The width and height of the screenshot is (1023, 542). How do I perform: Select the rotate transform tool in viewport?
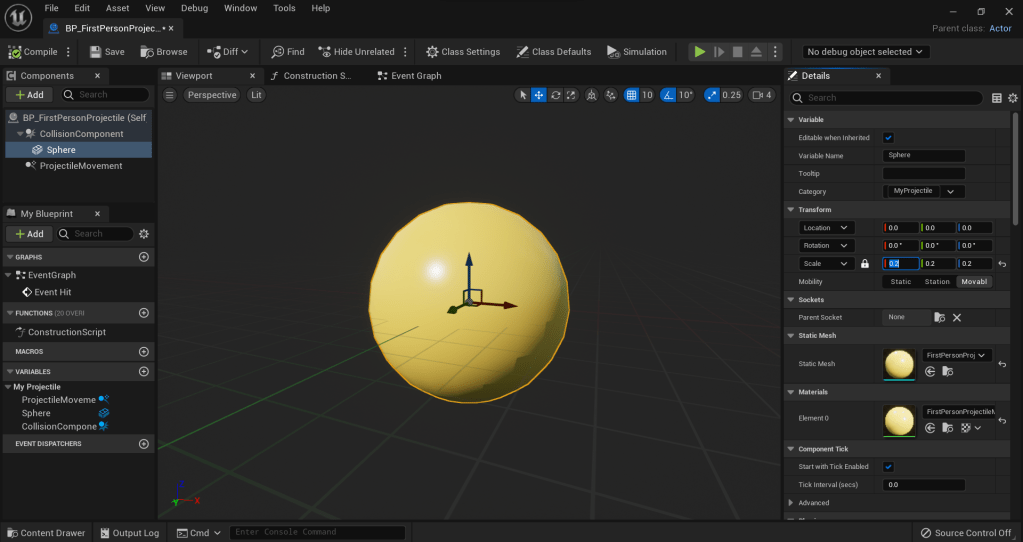pyautogui.click(x=555, y=95)
